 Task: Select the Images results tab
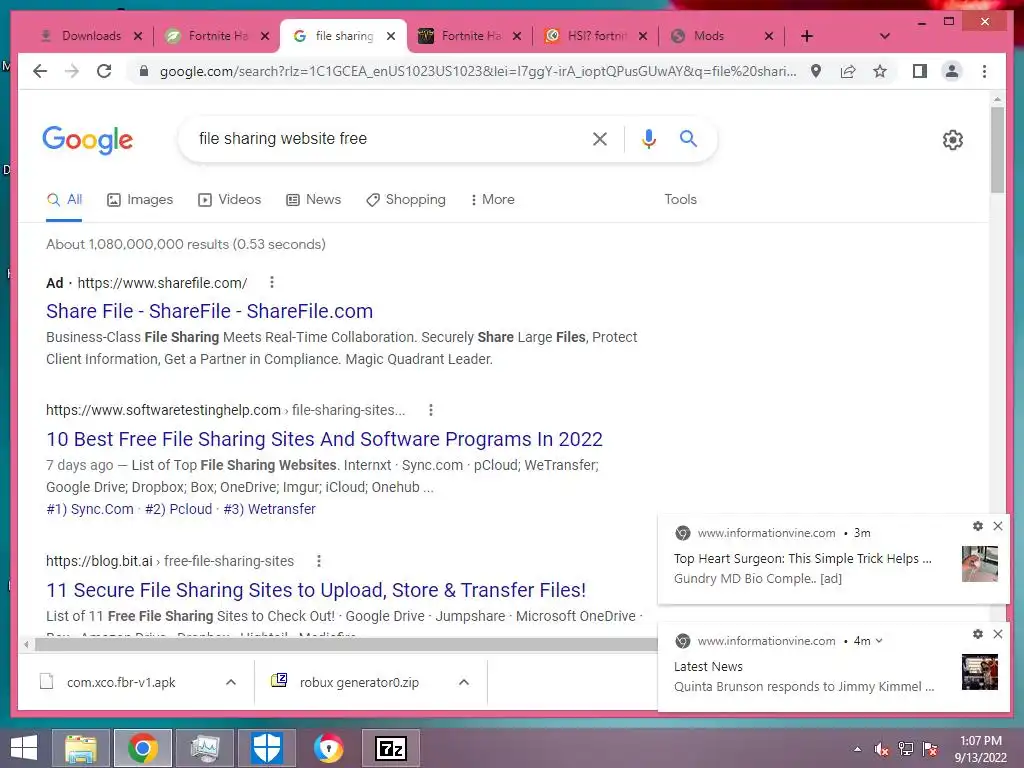(x=140, y=200)
